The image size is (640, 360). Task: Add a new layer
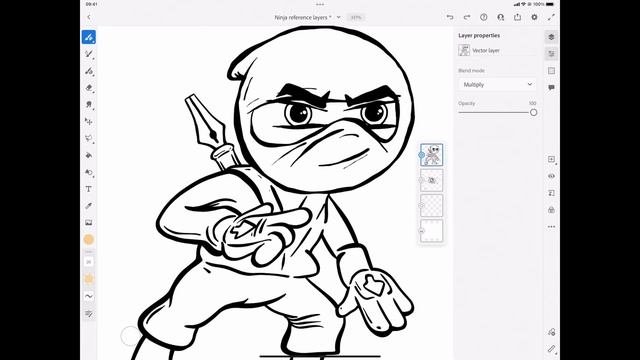(551, 159)
